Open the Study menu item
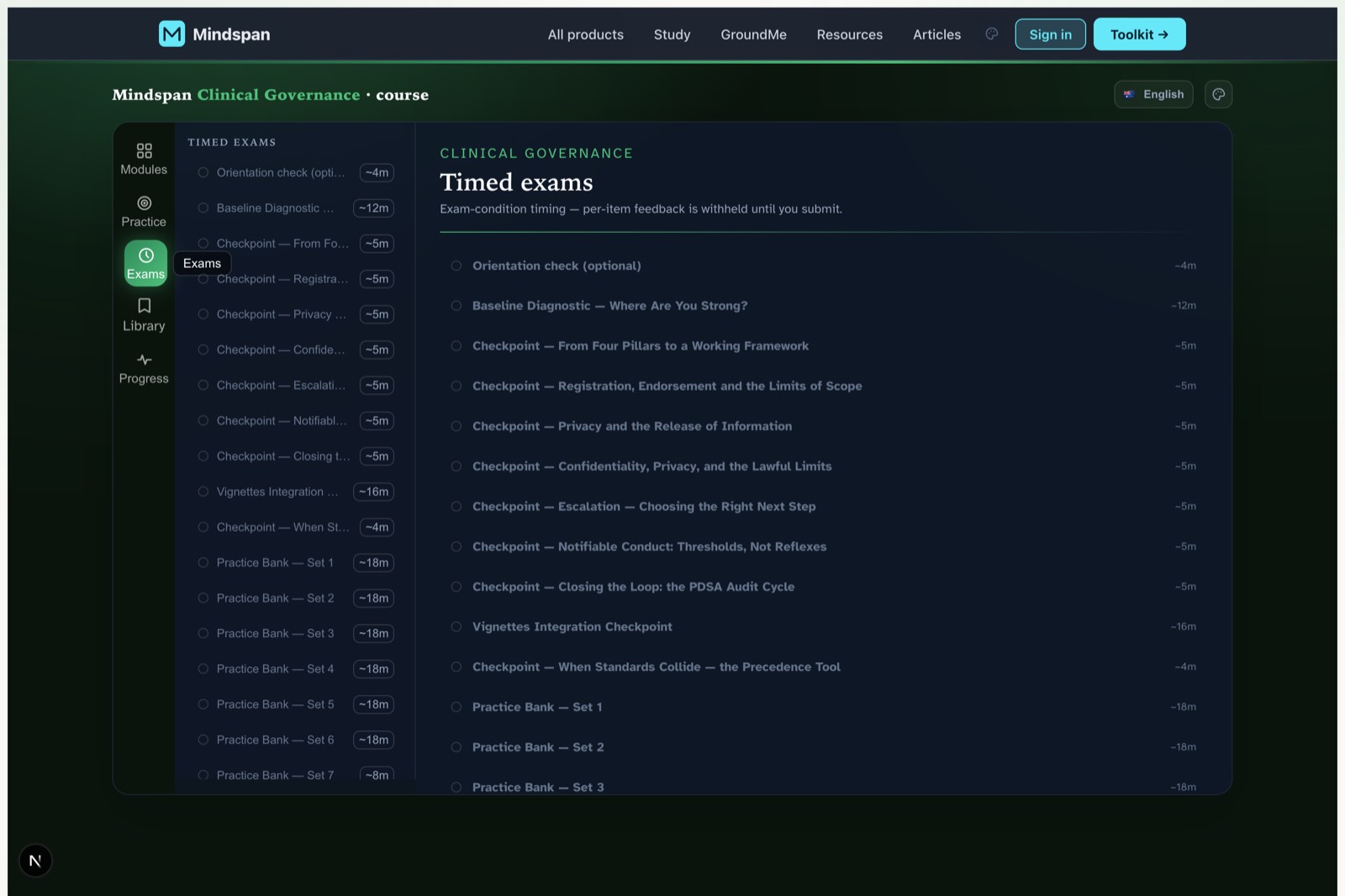The image size is (1345, 896). (672, 34)
